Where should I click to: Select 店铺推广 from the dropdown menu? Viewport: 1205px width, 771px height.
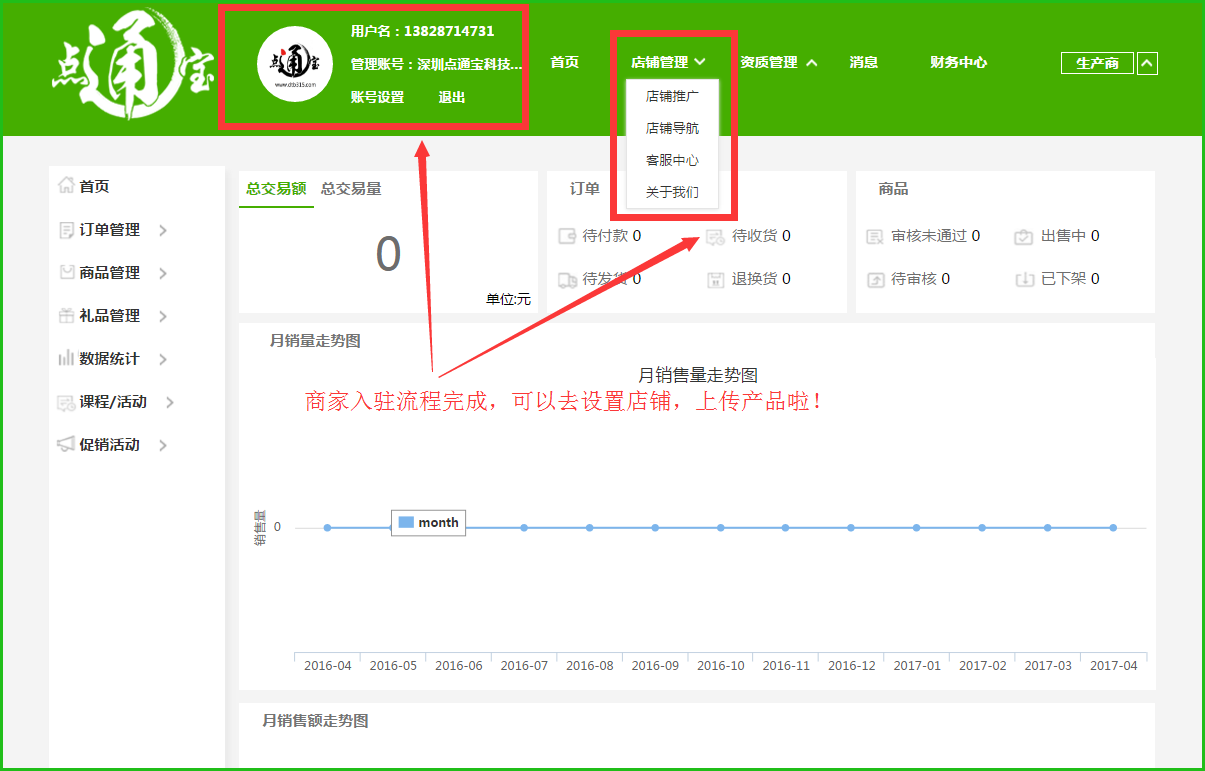(672, 97)
